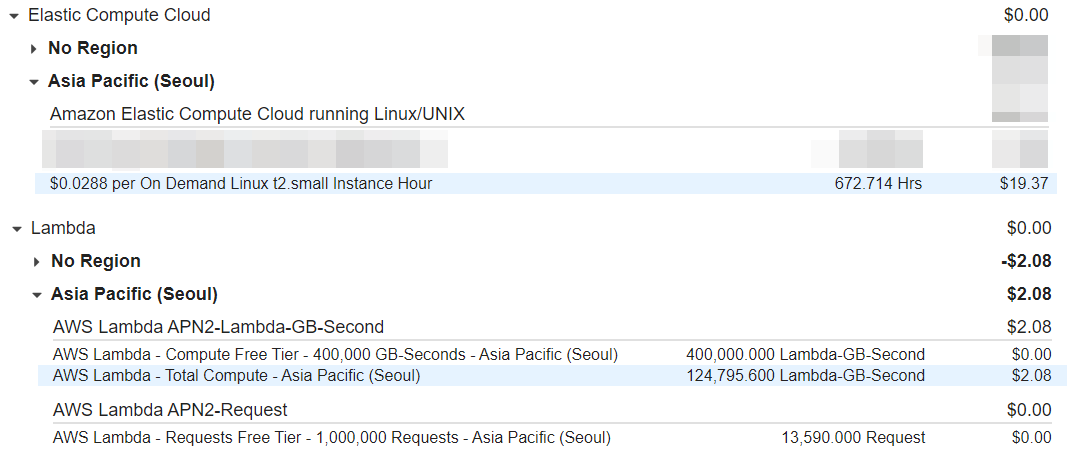Click '400,000.000 Lambda-GB-Second' usage value
Viewport: 1074px width, 466px height.
[806, 355]
